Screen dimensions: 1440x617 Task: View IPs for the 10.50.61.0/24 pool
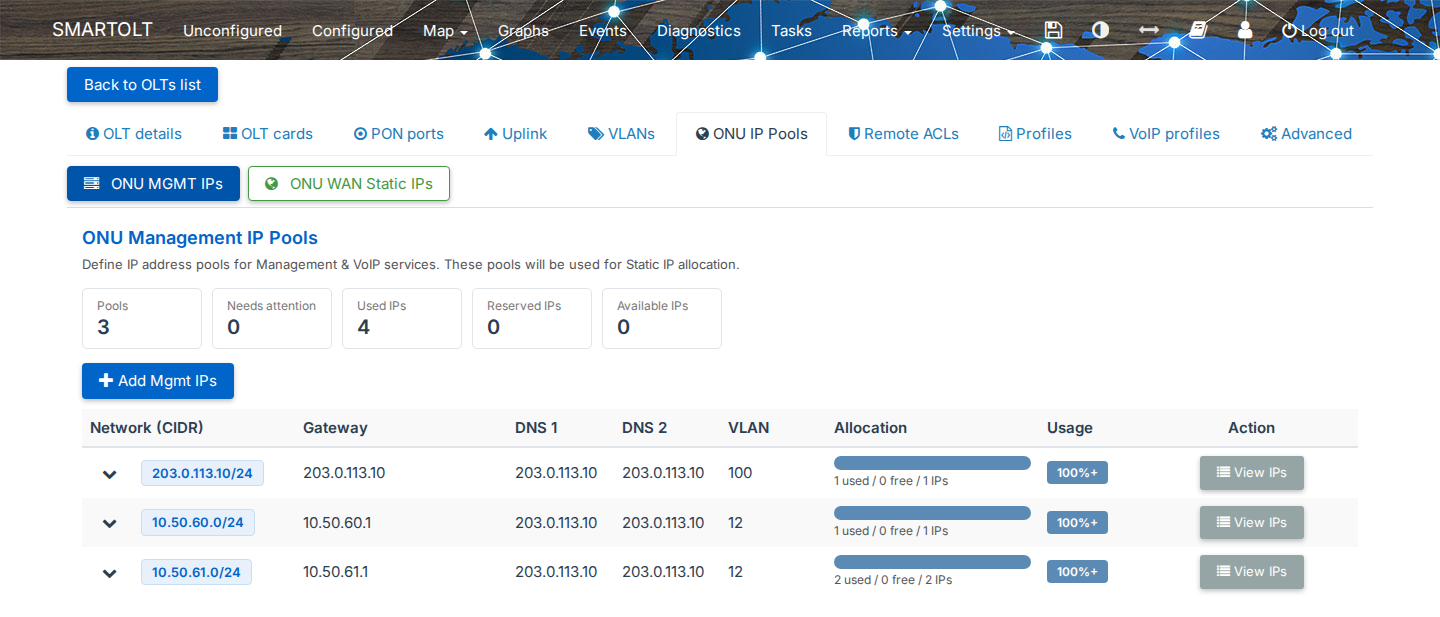(1252, 571)
